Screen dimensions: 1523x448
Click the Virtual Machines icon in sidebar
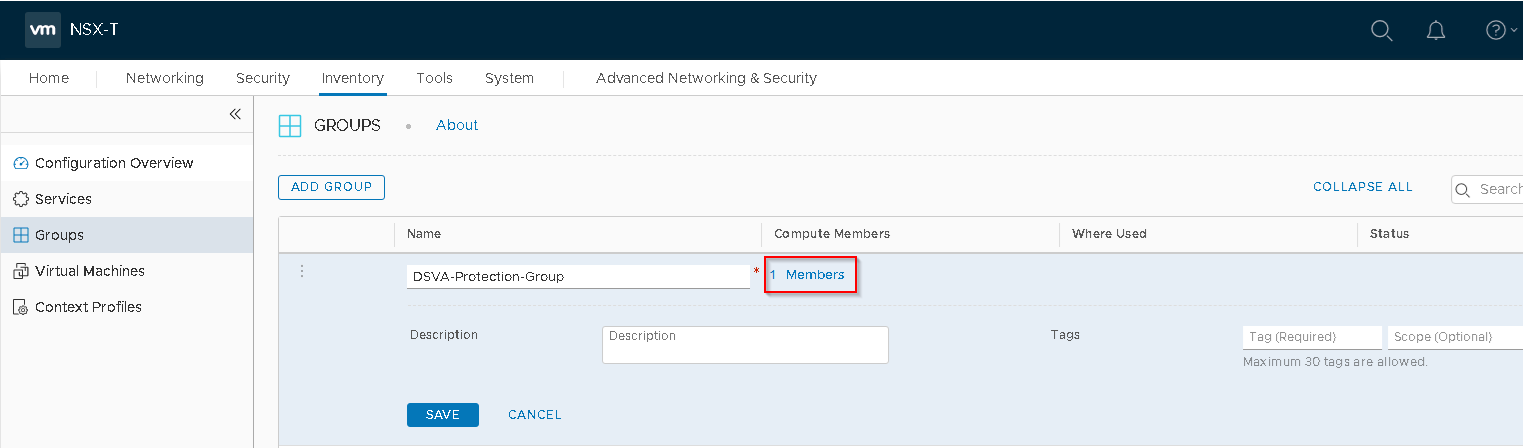(21, 271)
